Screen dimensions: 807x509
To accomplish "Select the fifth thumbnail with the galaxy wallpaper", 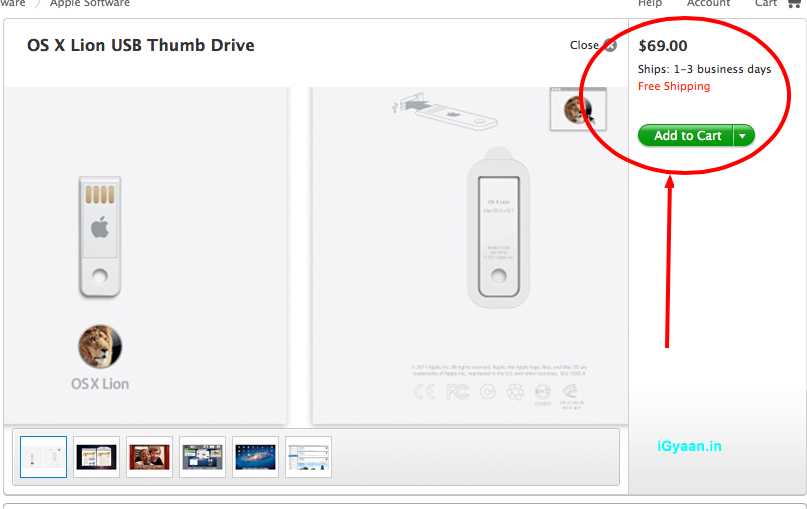I will 255,457.
